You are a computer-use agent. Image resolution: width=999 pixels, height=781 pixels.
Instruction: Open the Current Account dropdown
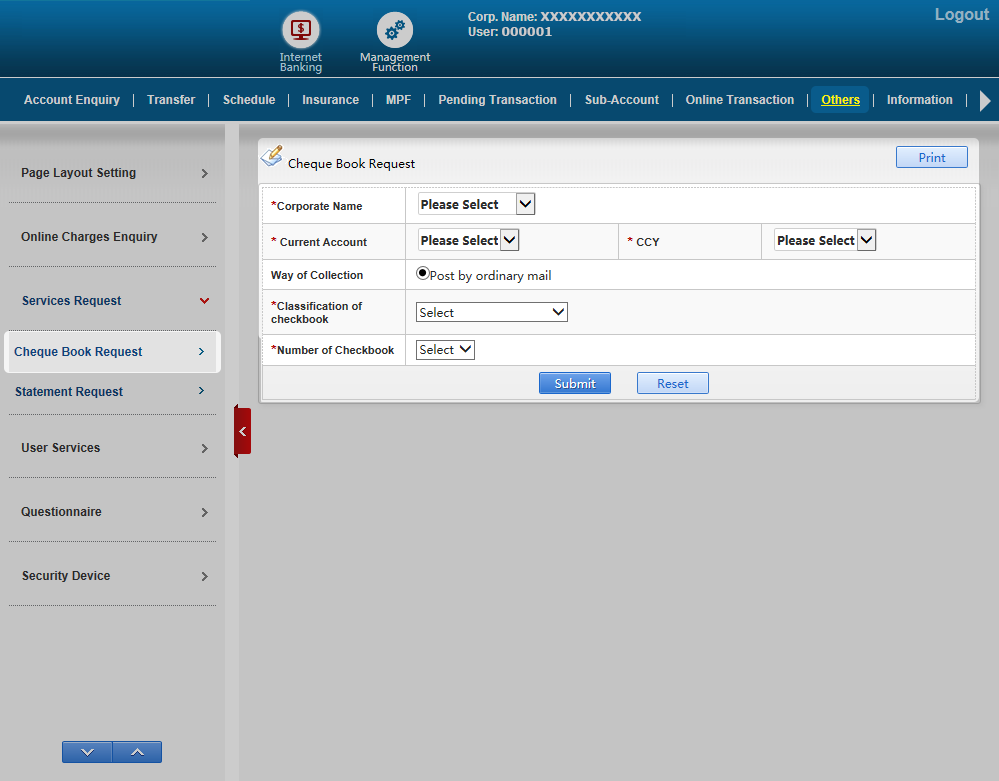coord(468,240)
